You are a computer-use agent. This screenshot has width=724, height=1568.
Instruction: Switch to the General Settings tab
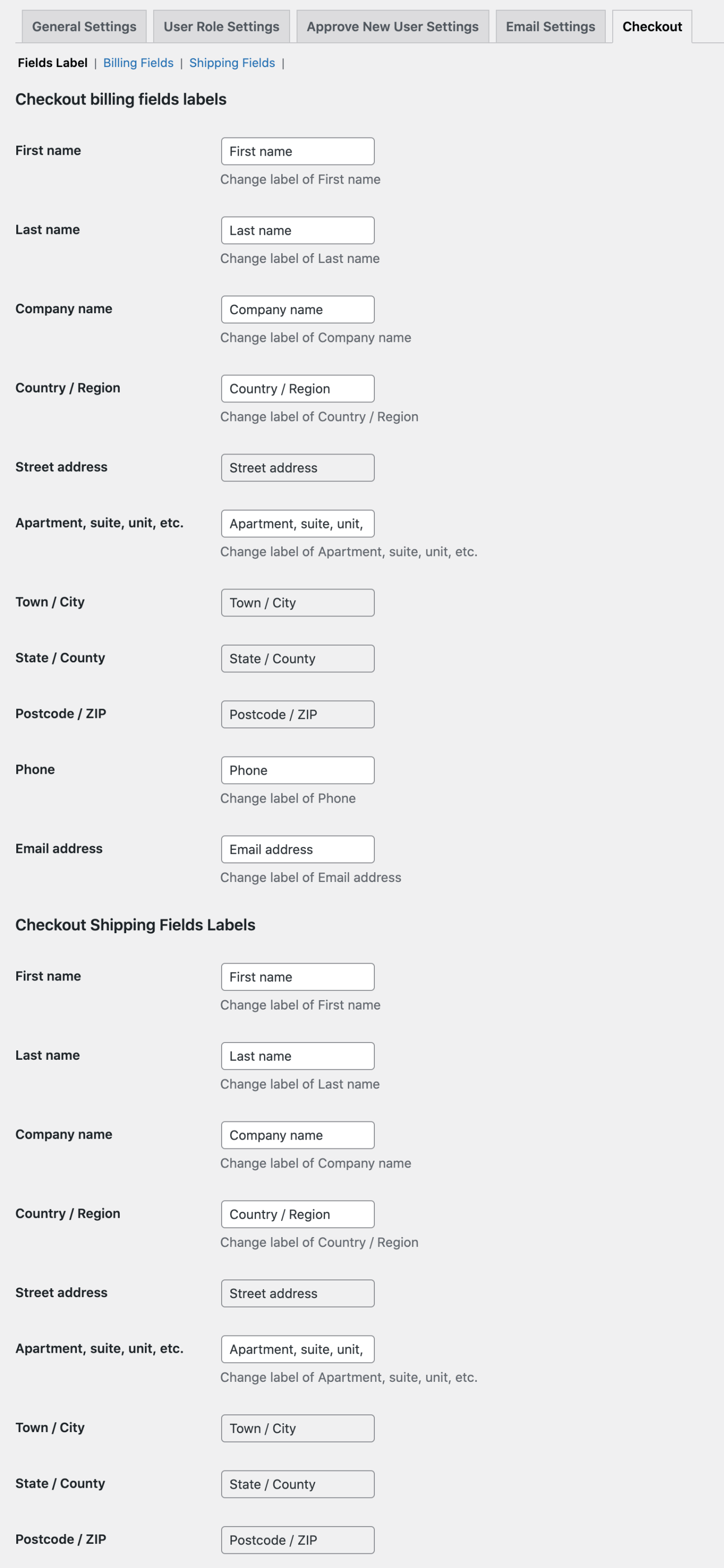coord(83,26)
